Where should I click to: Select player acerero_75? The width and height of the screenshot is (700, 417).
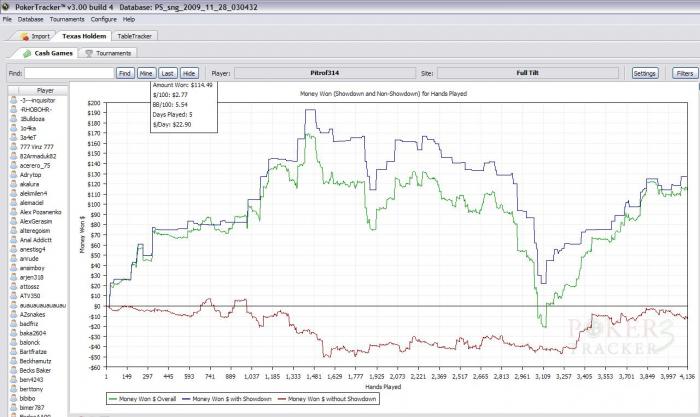(x=35, y=166)
